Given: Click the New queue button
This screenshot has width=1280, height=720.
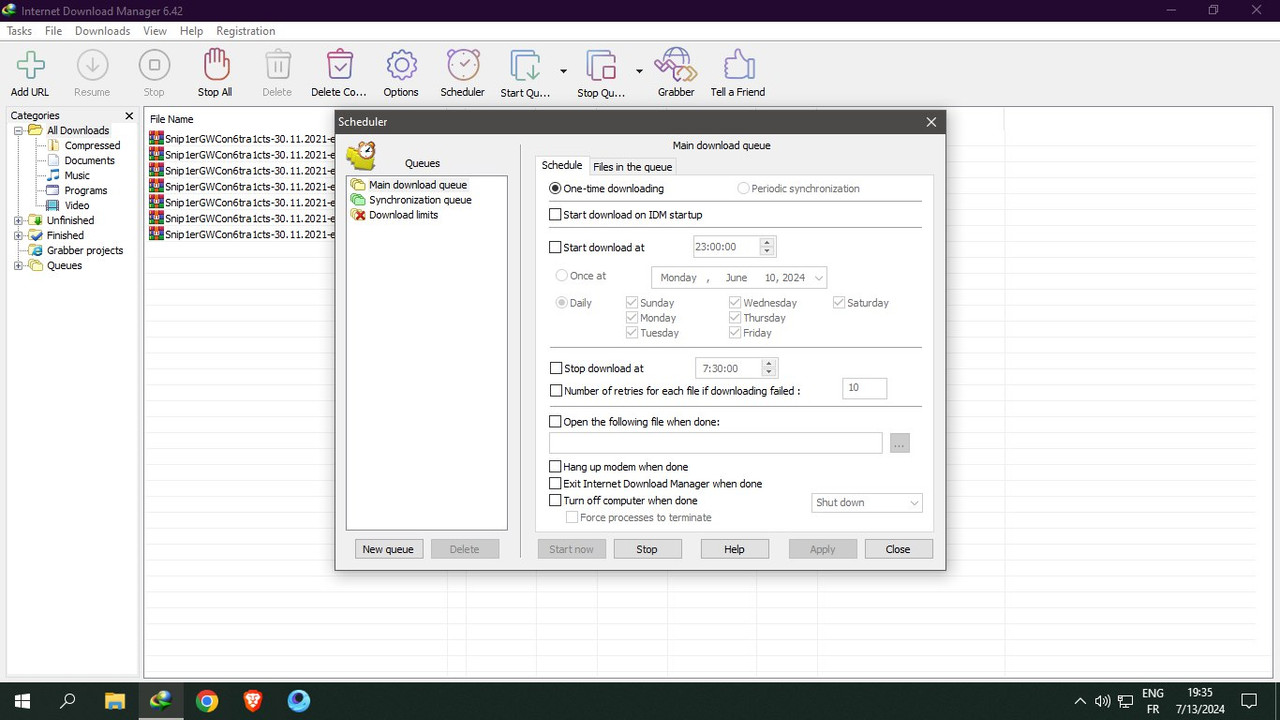Looking at the screenshot, I should 388,549.
